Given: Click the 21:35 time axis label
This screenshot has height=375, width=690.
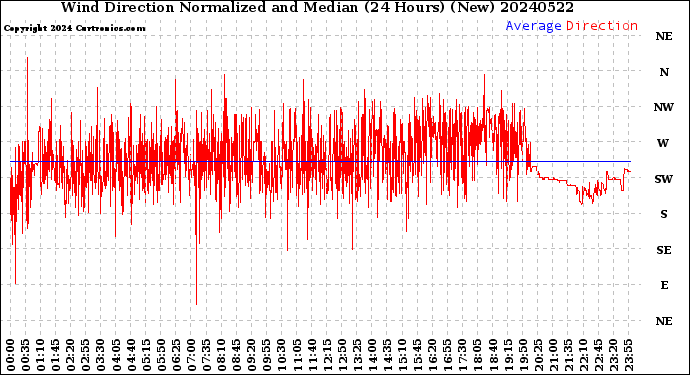Looking at the screenshot, I should (x=568, y=355).
